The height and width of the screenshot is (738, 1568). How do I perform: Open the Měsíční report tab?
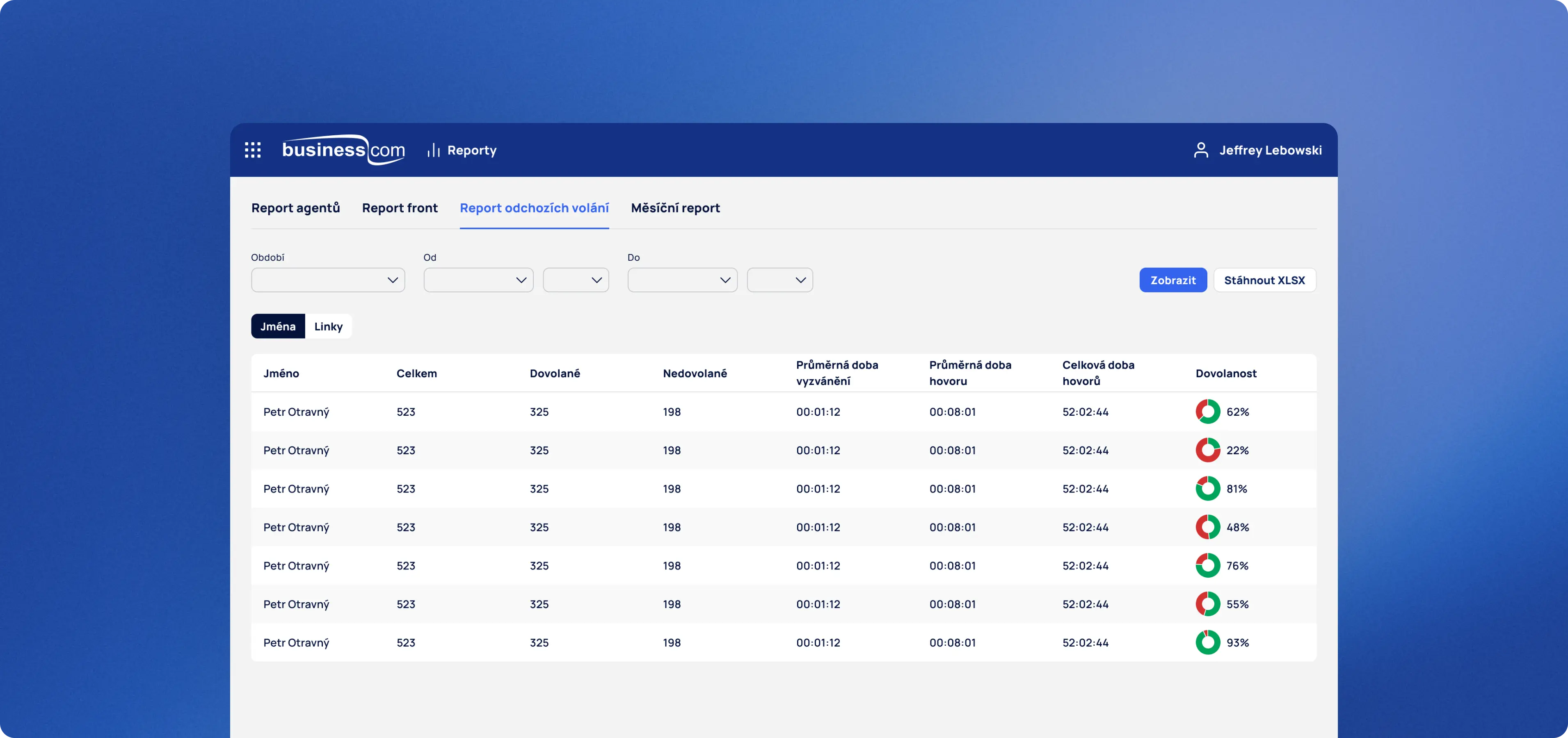pos(675,208)
